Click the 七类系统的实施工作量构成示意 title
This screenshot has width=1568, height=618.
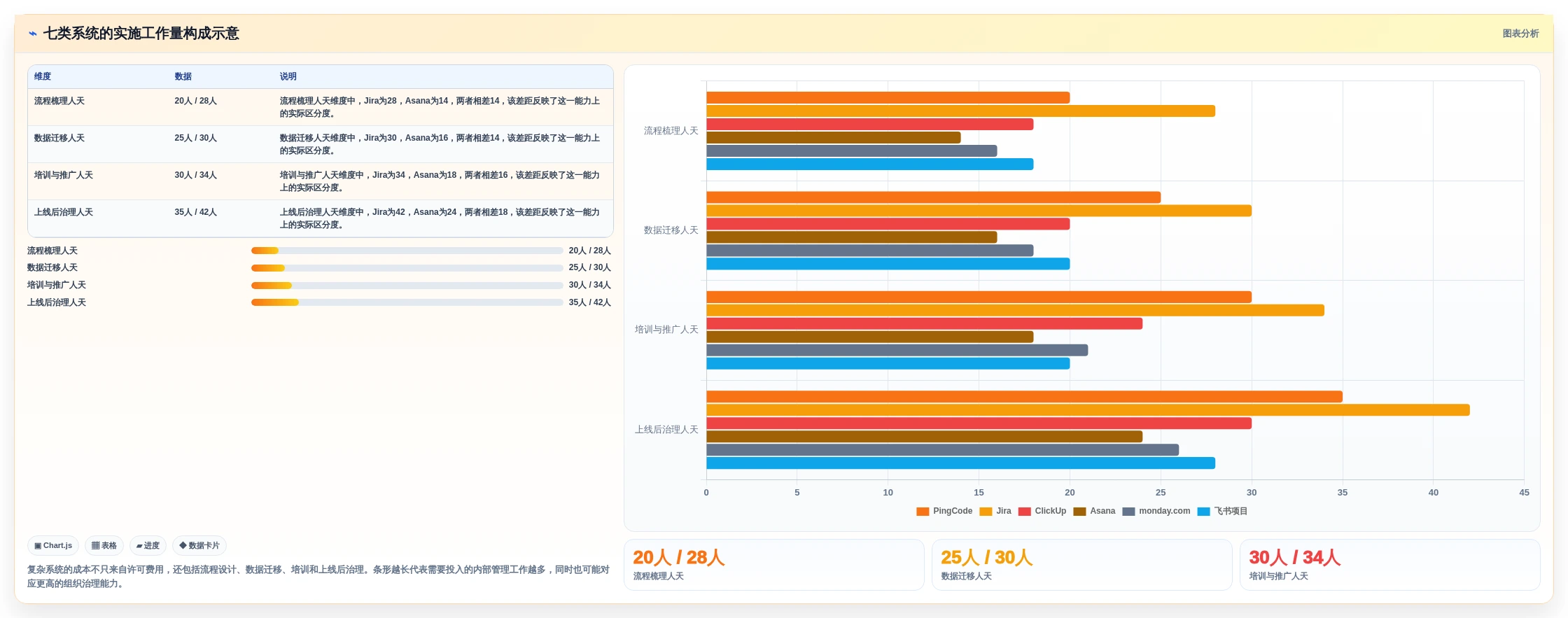(x=141, y=34)
